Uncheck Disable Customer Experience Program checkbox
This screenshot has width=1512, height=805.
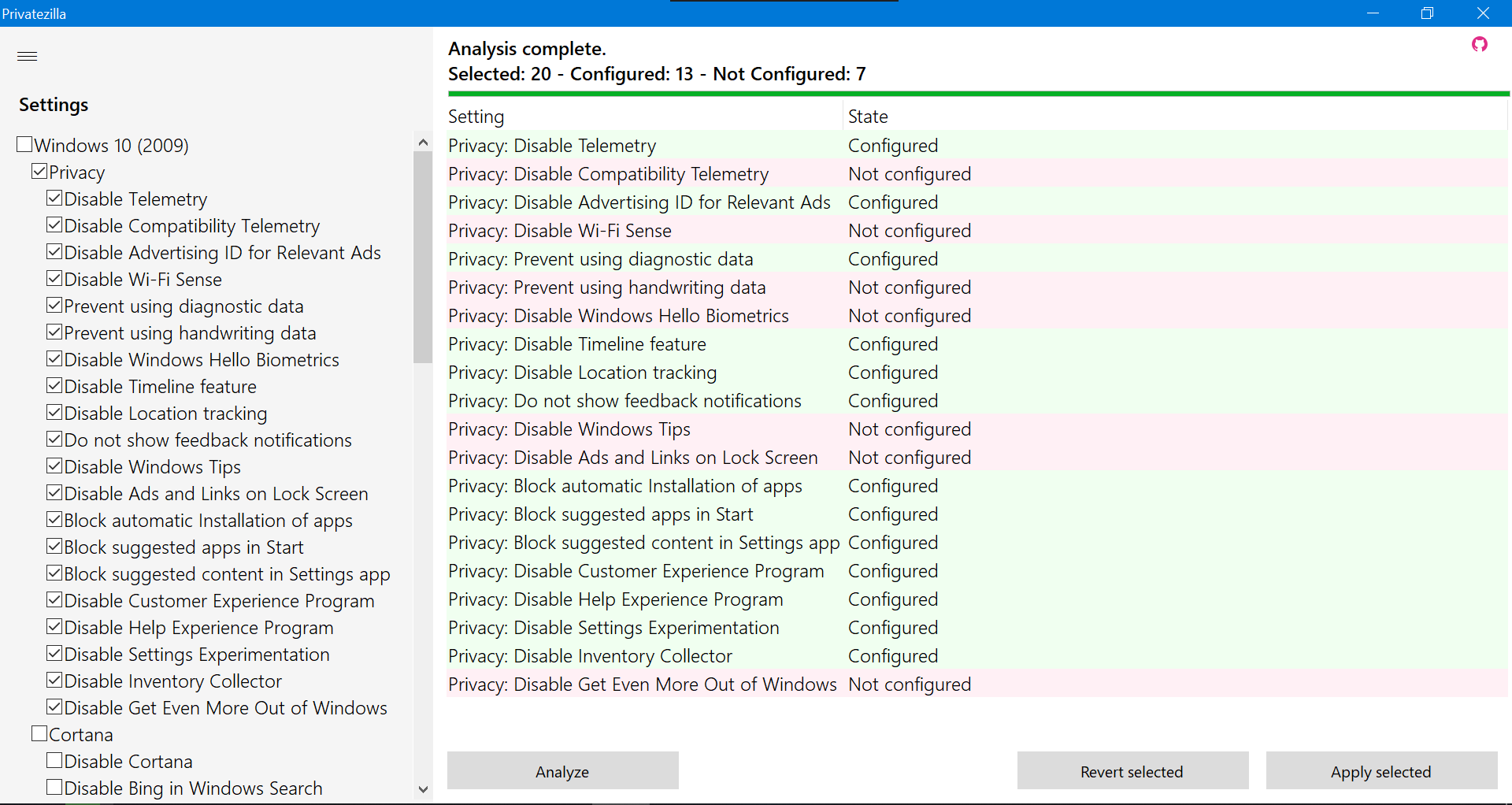[54, 599]
